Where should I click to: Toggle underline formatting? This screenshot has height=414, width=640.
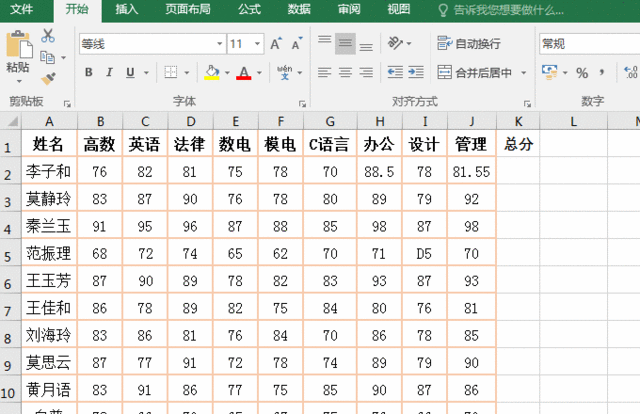[x=130, y=73]
